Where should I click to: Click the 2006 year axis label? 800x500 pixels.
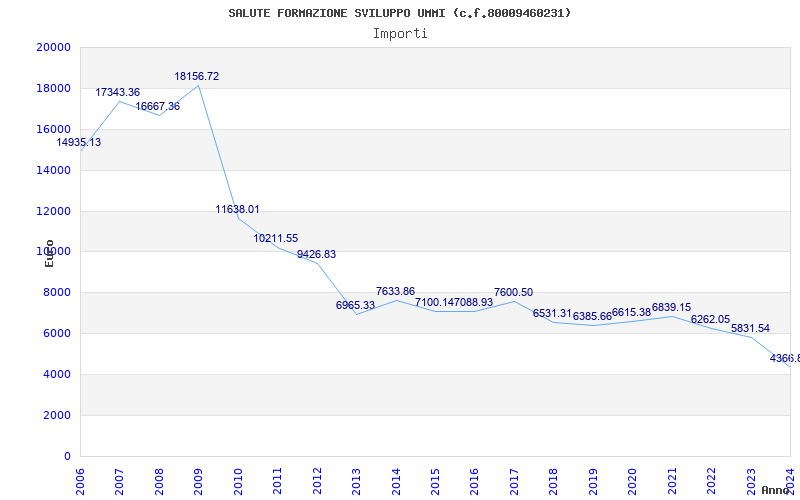tap(80, 482)
